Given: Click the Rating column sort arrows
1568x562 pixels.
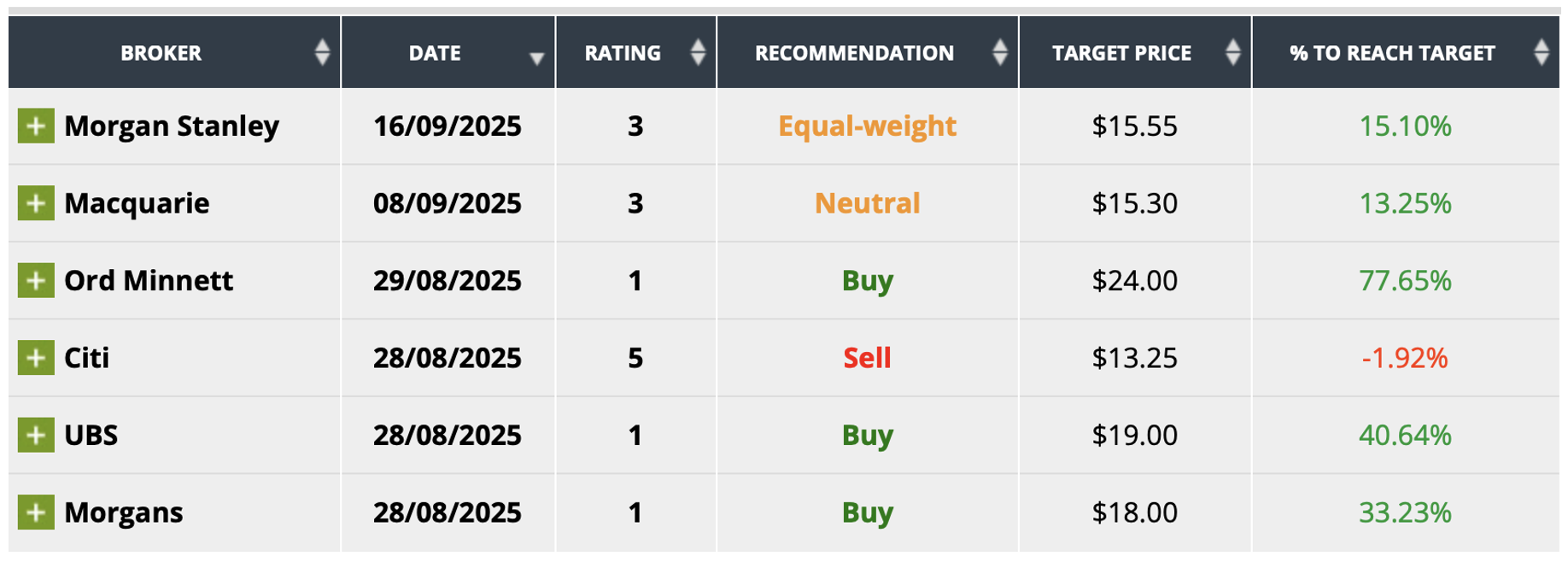Looking at the screenshot, I should [x=698, y=53].
